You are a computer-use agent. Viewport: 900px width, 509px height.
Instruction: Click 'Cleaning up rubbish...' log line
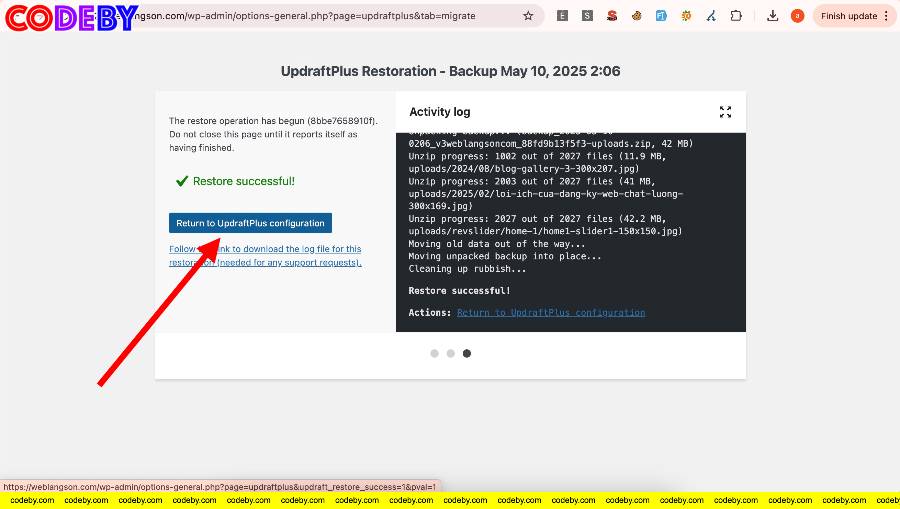[x=467, y=269]
